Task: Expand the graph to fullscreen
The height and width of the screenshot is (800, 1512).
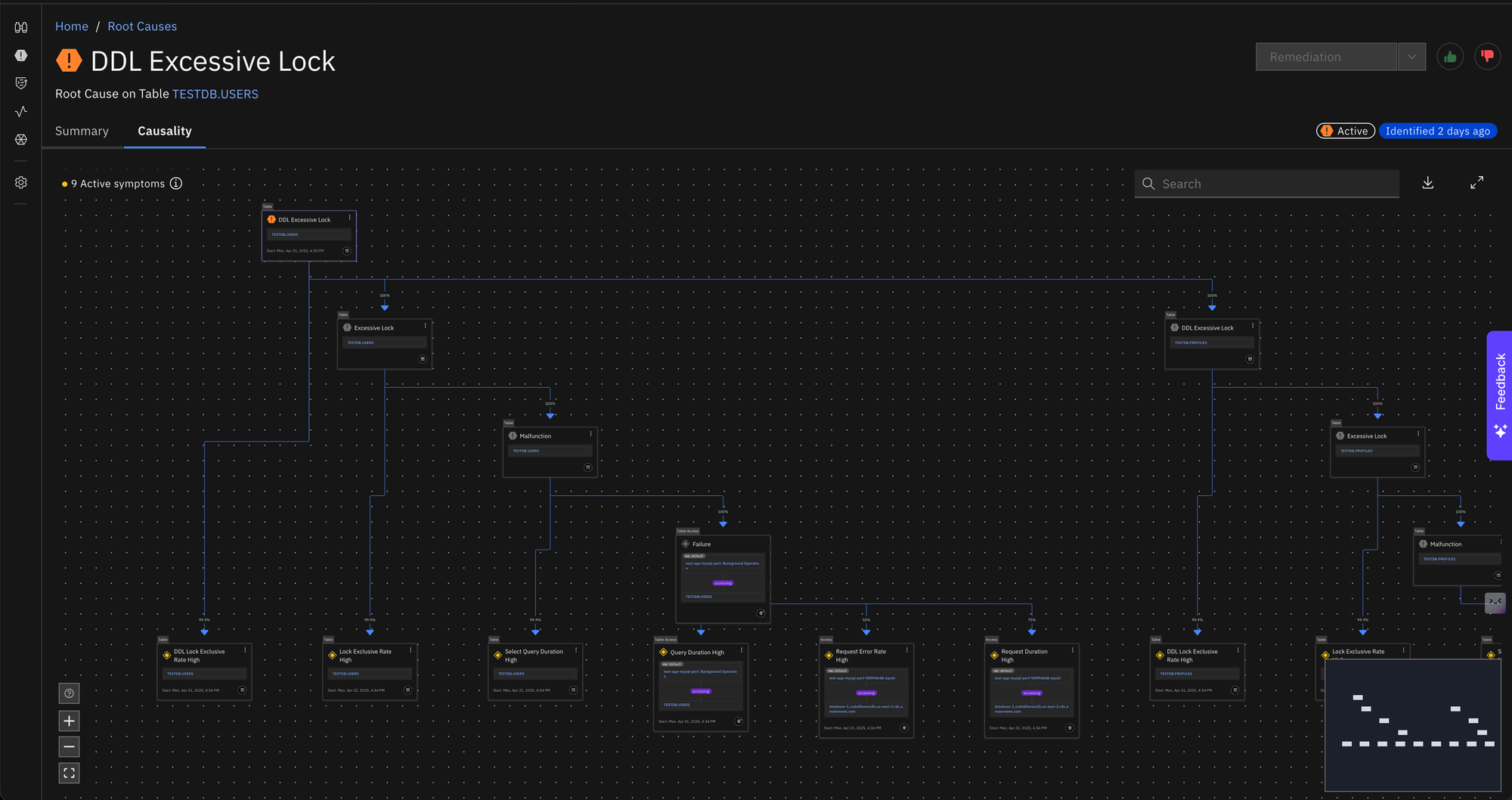Action: pos(1476,183)
